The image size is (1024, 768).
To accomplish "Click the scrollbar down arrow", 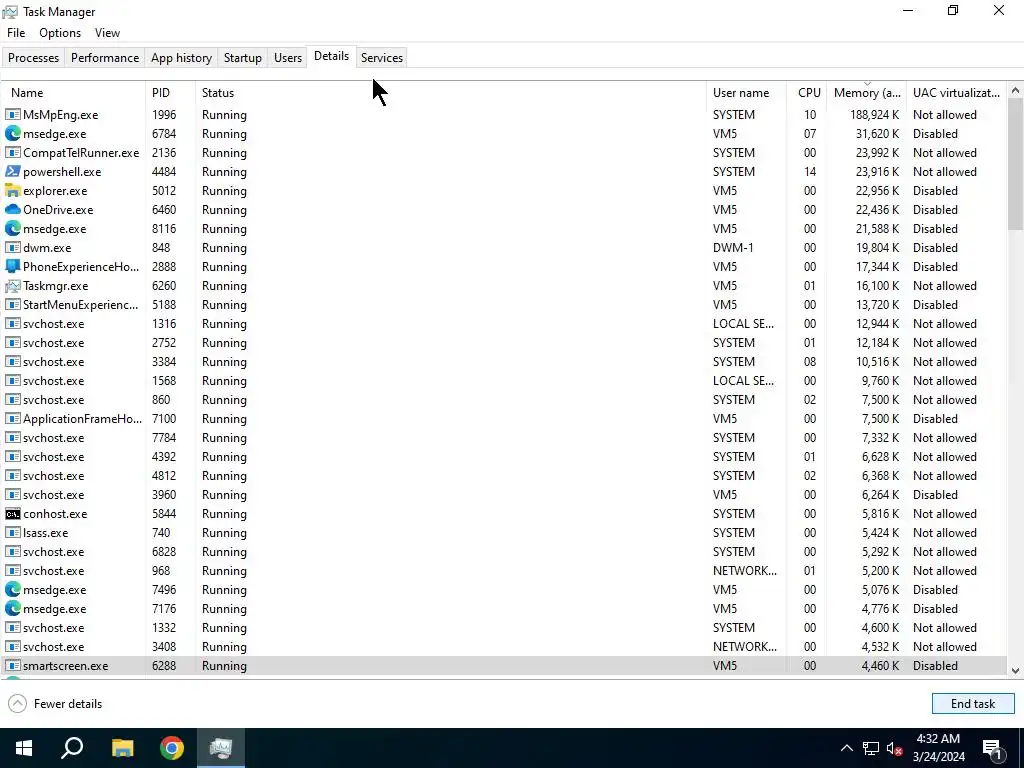I will 1015,670.
